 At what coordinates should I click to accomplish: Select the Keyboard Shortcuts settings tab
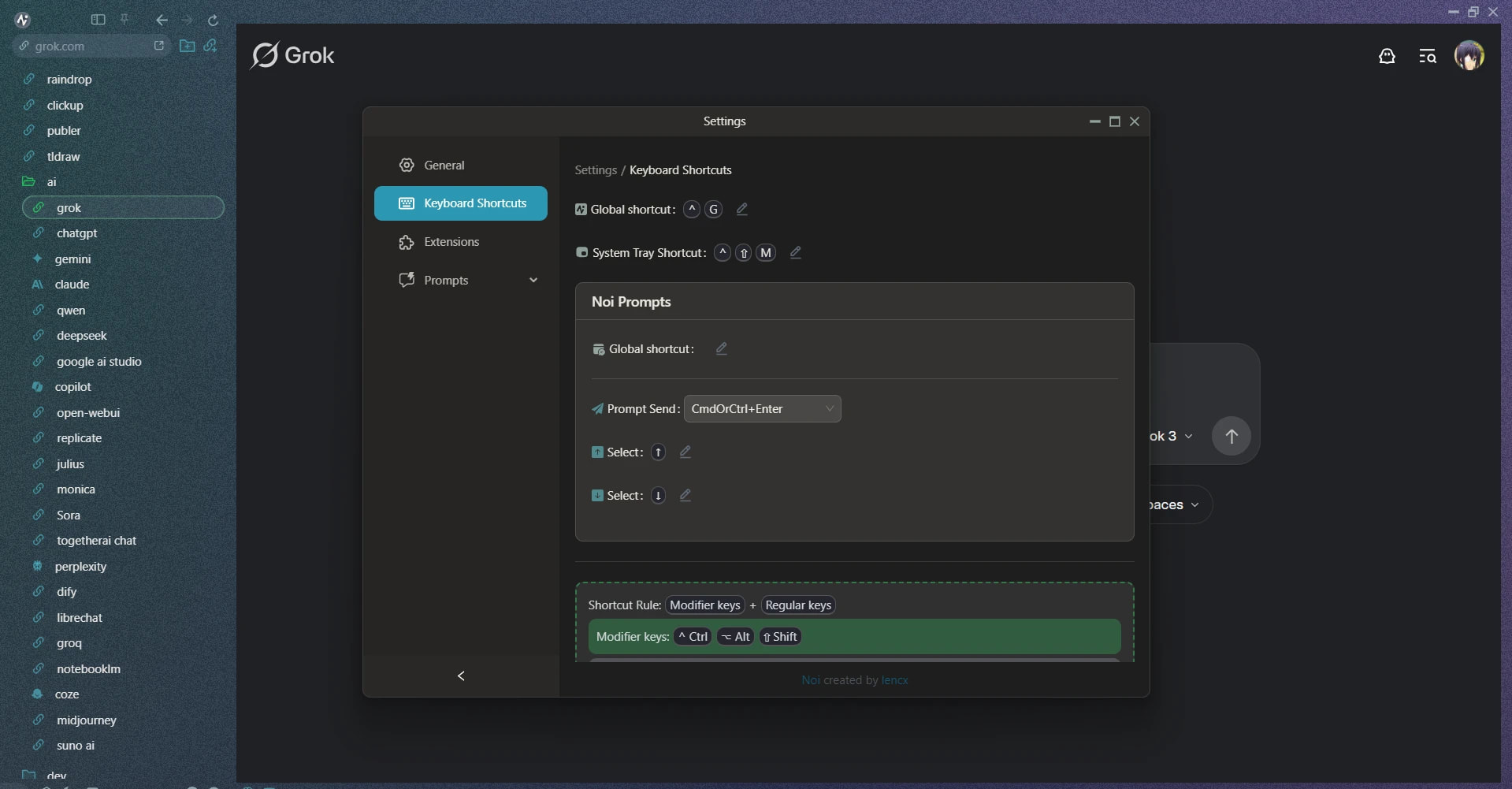(461, 203)
